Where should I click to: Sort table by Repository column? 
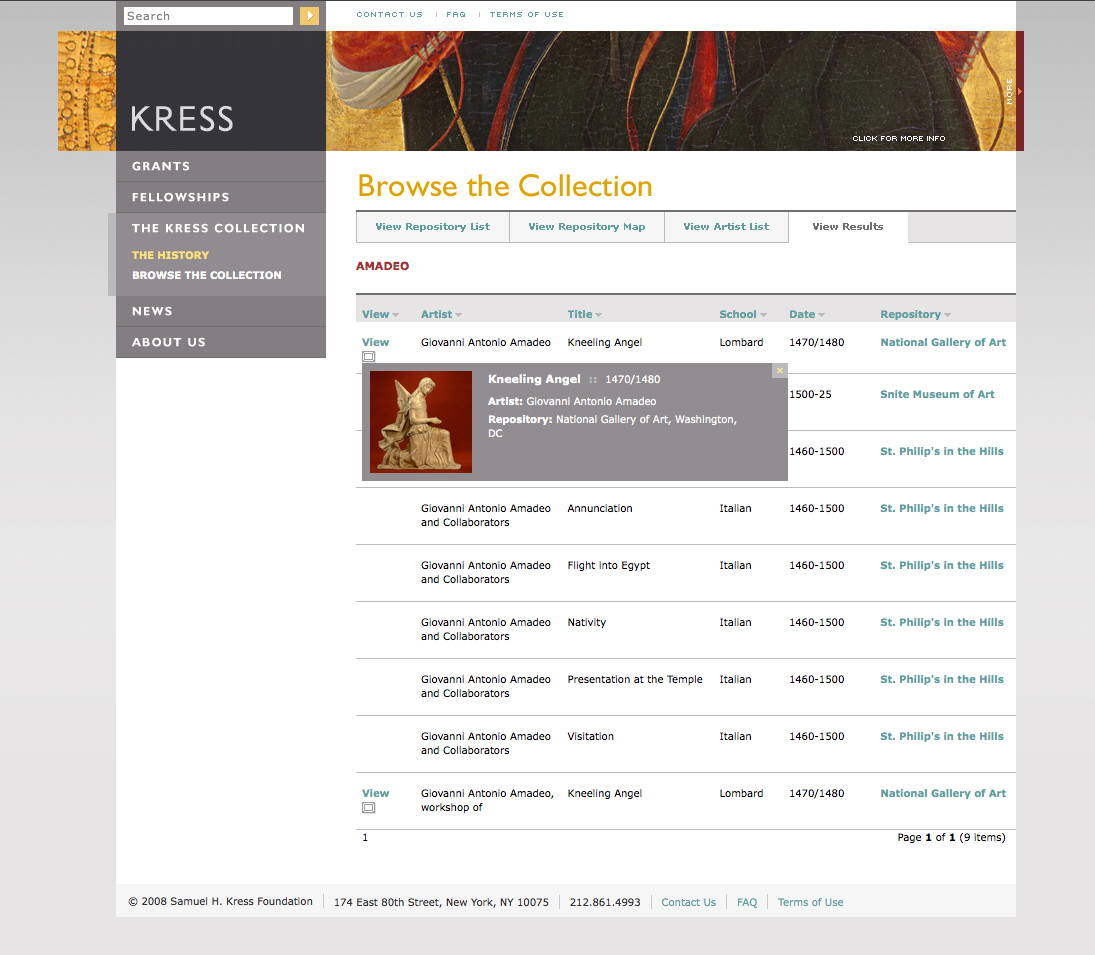coord(915,314)
